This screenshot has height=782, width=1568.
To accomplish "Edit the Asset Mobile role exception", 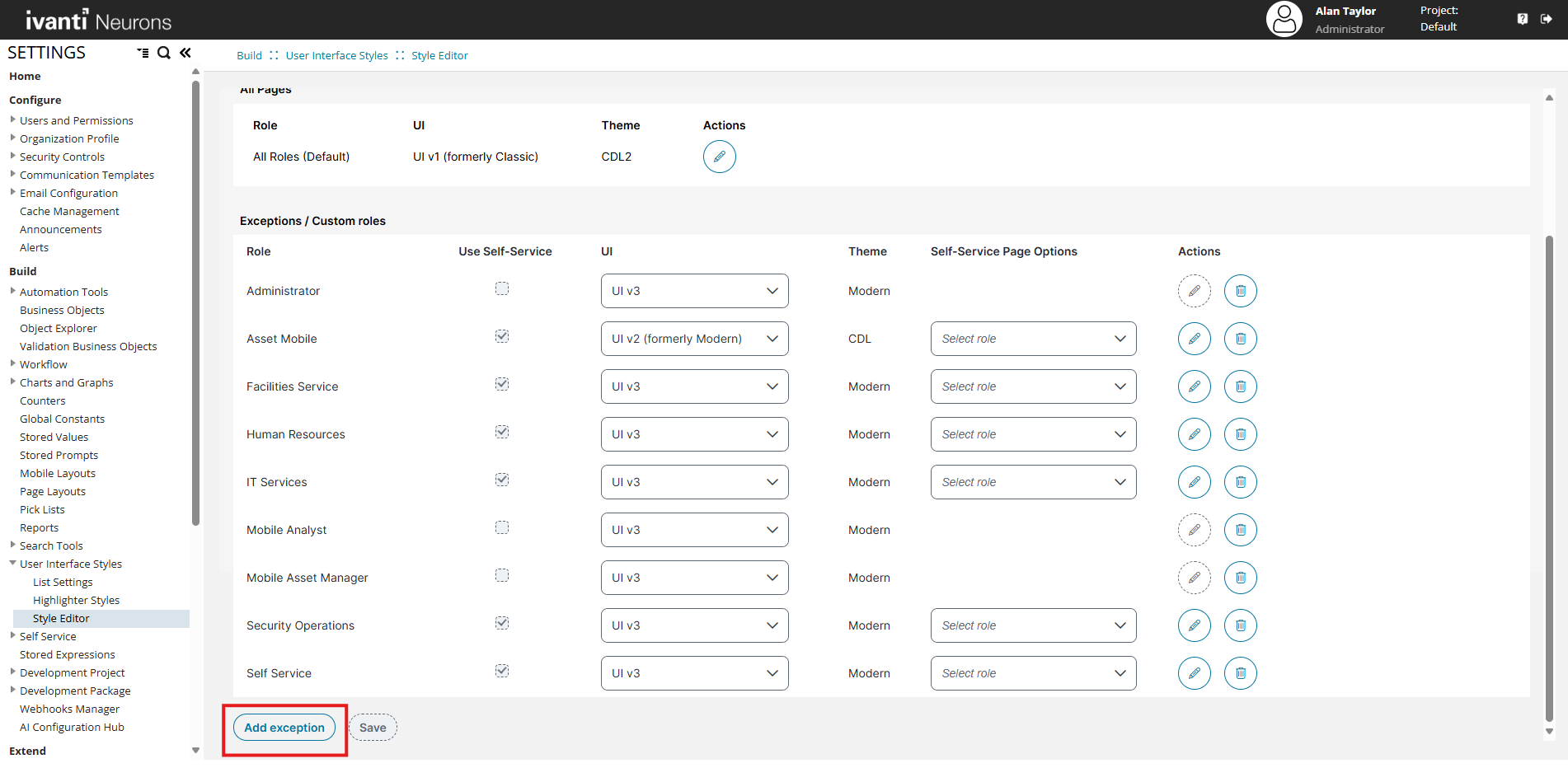I will point(1194,339).
